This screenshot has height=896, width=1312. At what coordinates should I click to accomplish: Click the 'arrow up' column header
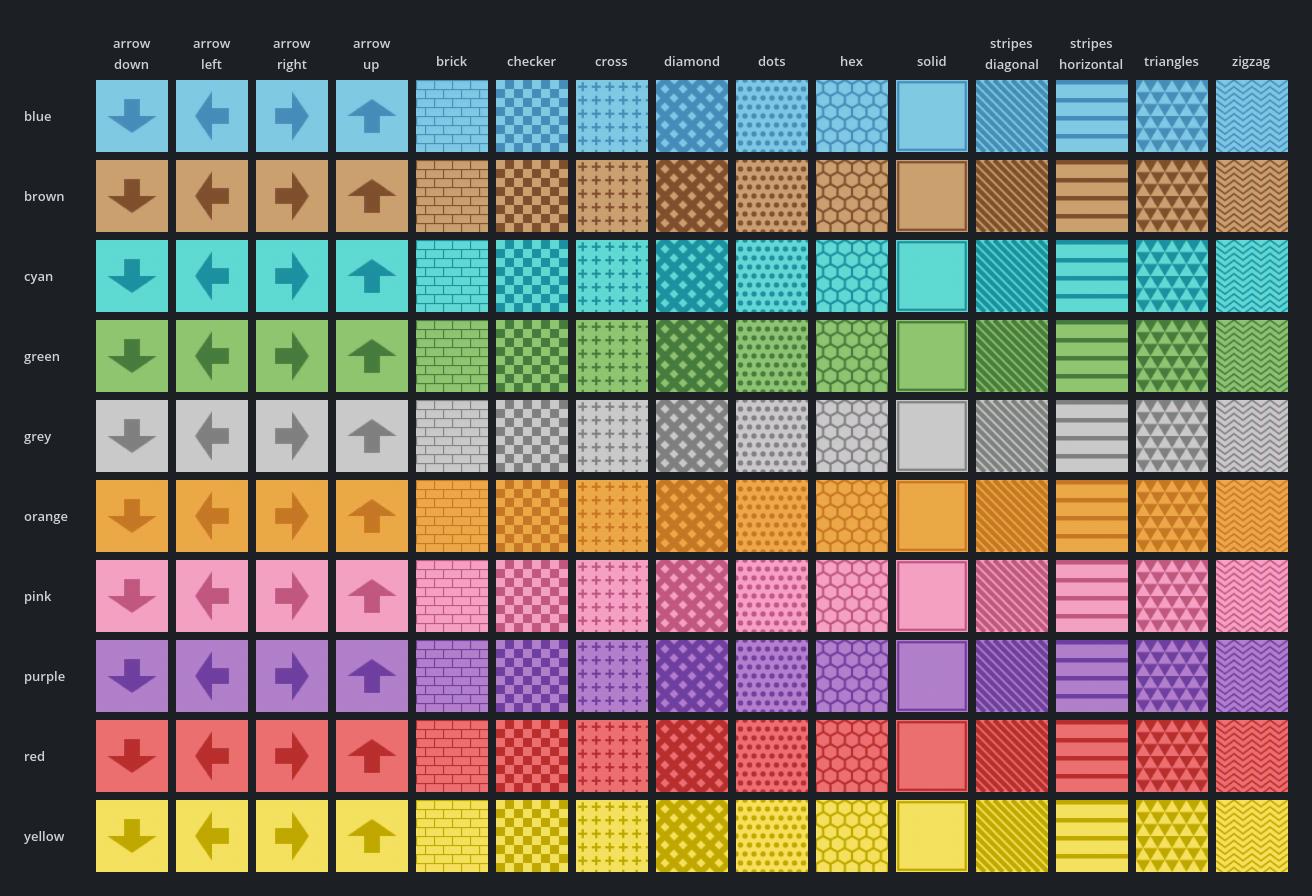pyautogui.click(x=372, y=54)
